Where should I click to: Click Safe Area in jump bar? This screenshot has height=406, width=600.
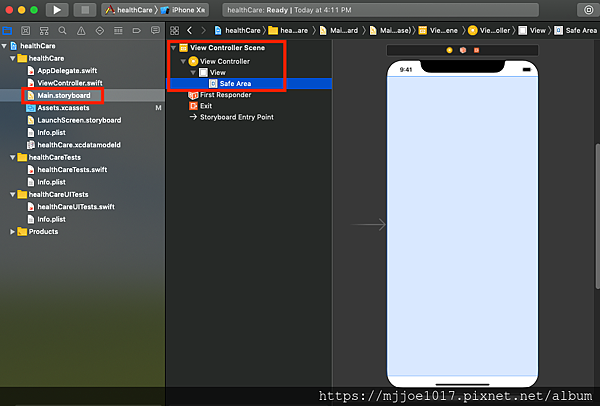[576, 31]
